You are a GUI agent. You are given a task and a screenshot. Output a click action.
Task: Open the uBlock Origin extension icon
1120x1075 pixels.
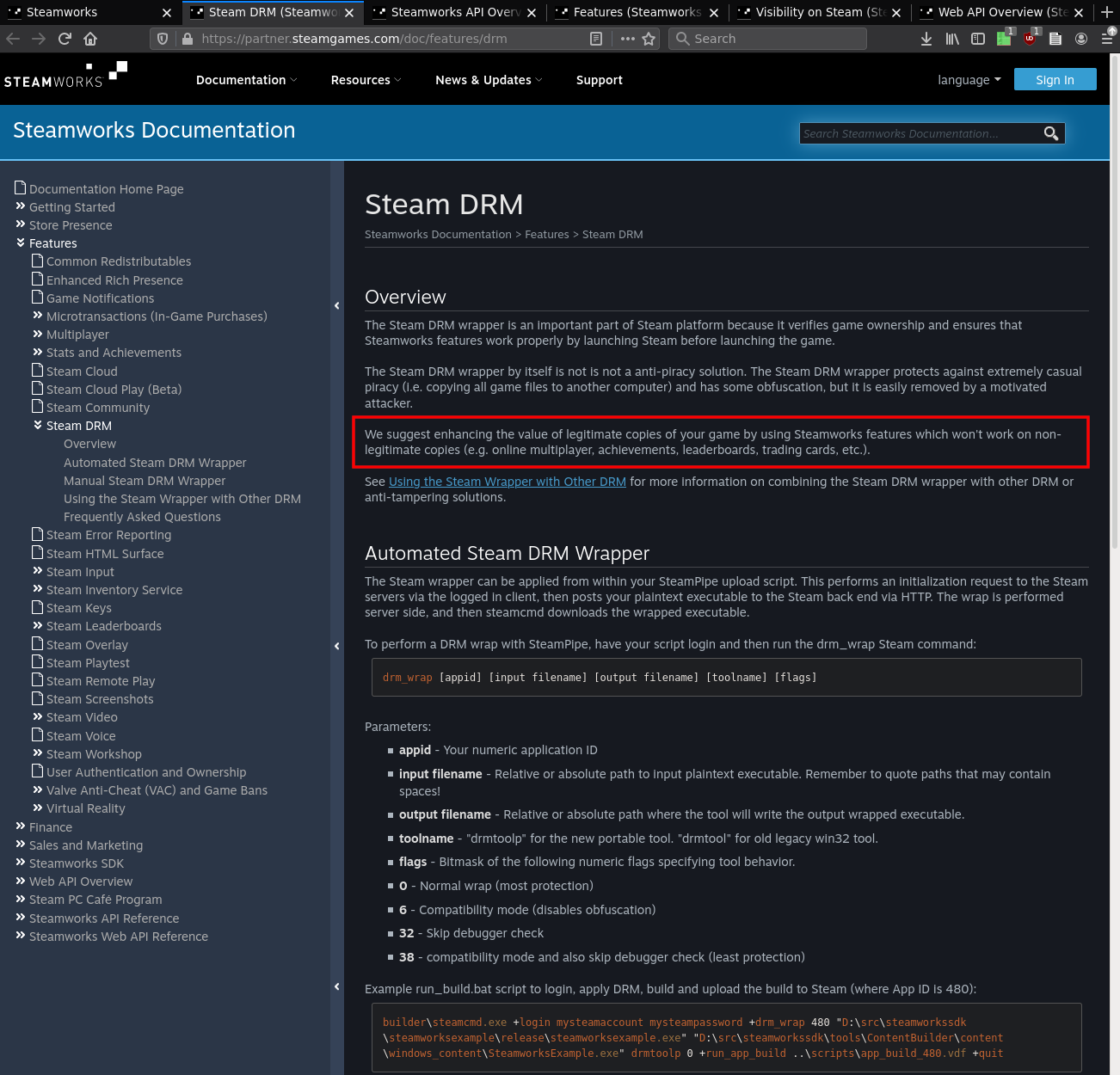click(1031, 37)
